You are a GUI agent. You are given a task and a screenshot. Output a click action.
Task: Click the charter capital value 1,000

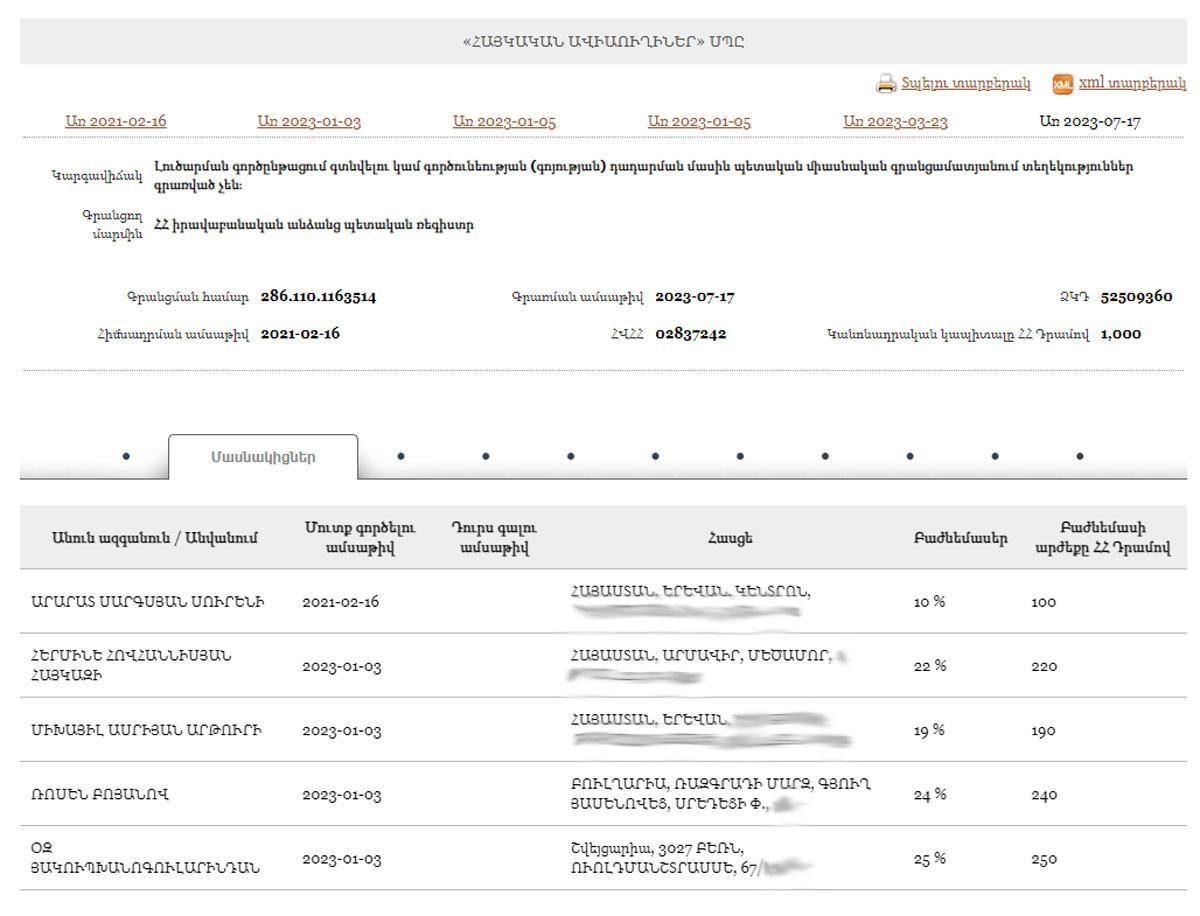1120,334
